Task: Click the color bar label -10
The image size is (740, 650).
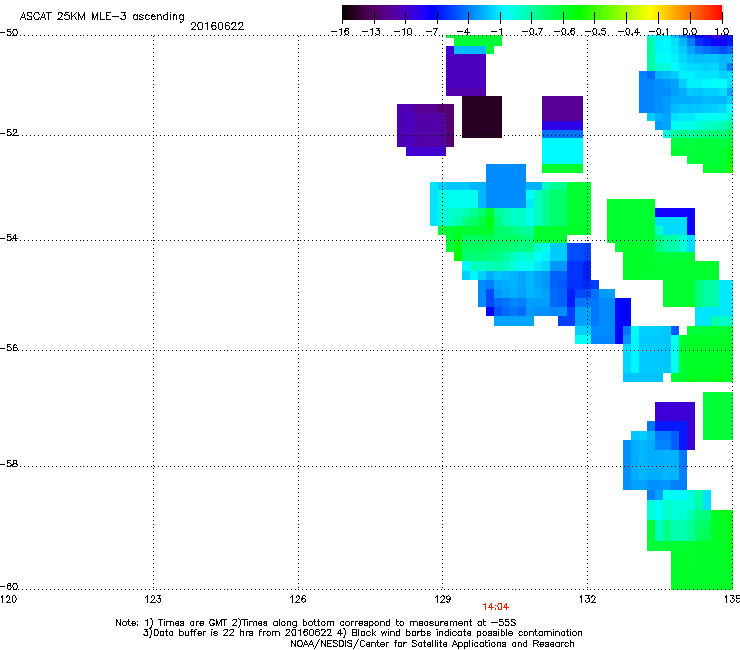Action: click(403, 32)
